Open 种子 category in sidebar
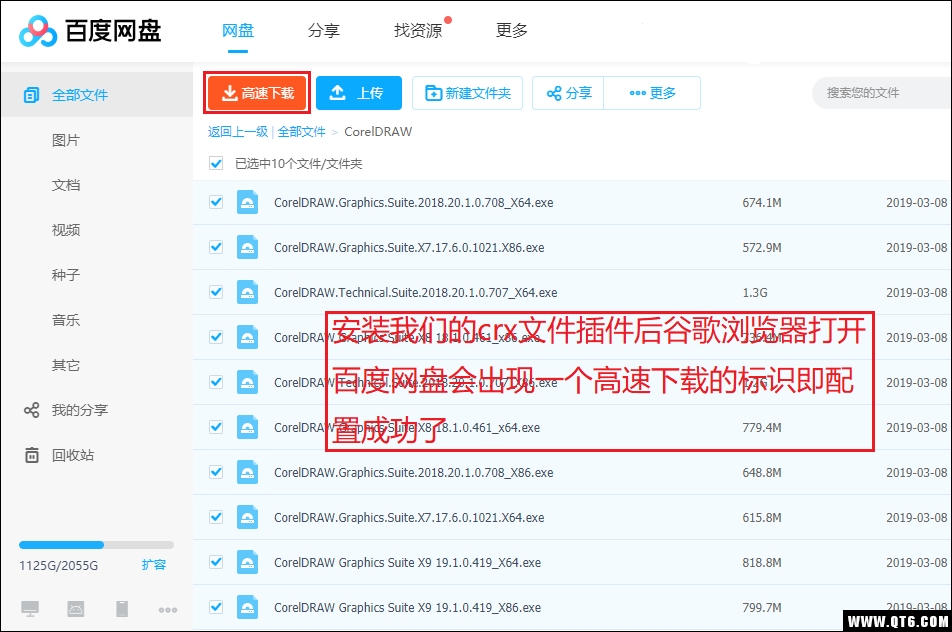 [66, 275]
